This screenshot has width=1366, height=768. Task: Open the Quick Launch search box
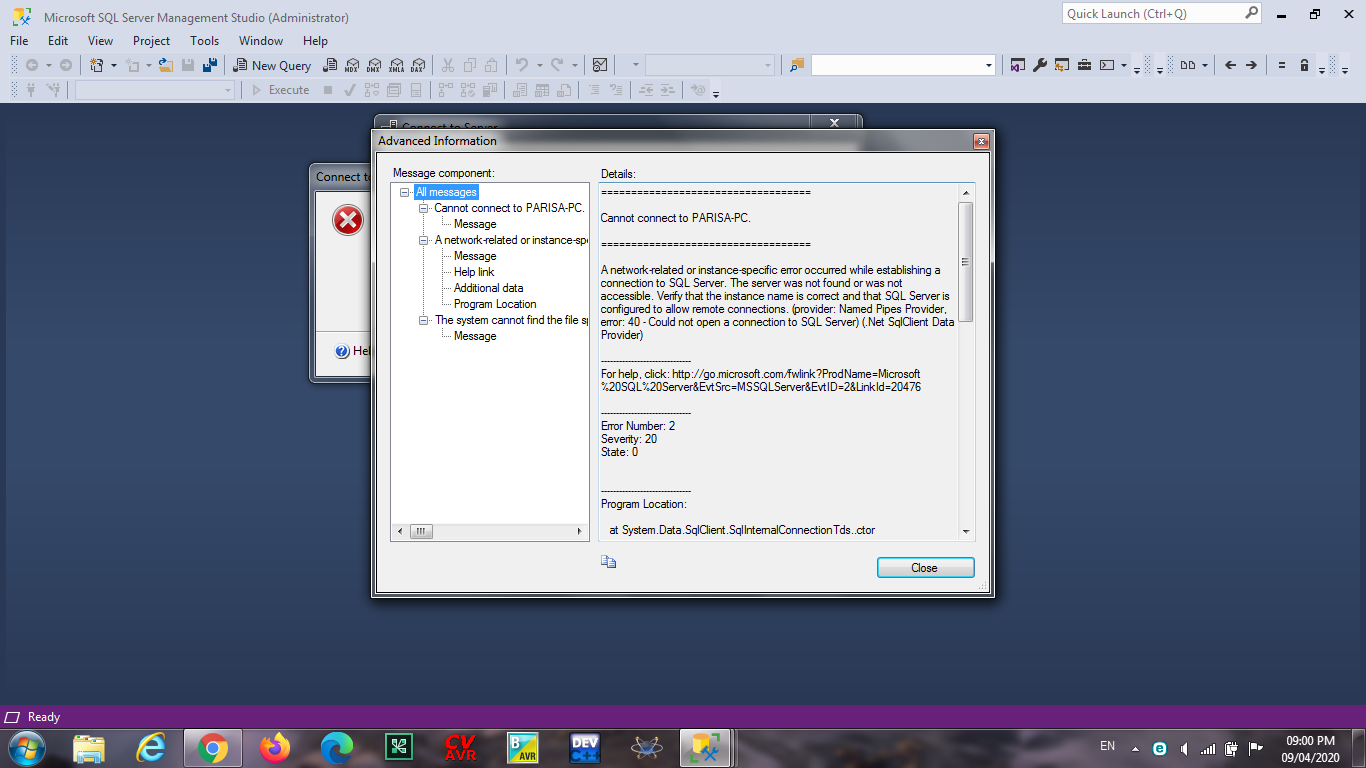click(1162, 14)
